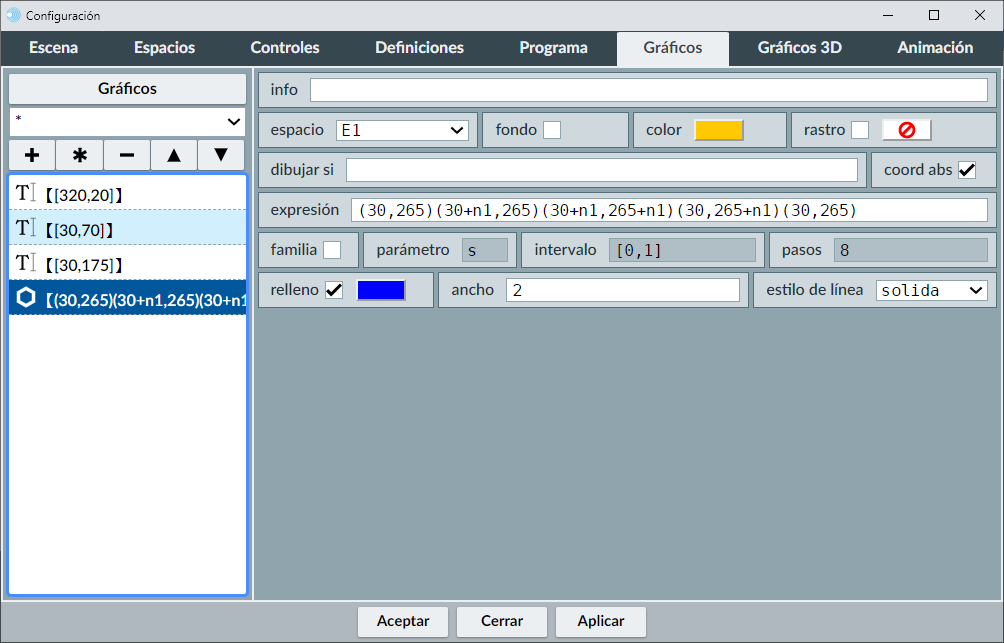Toggle the fondo checkbox
This screenshot has height=643, width=1004.
(551, 130)
